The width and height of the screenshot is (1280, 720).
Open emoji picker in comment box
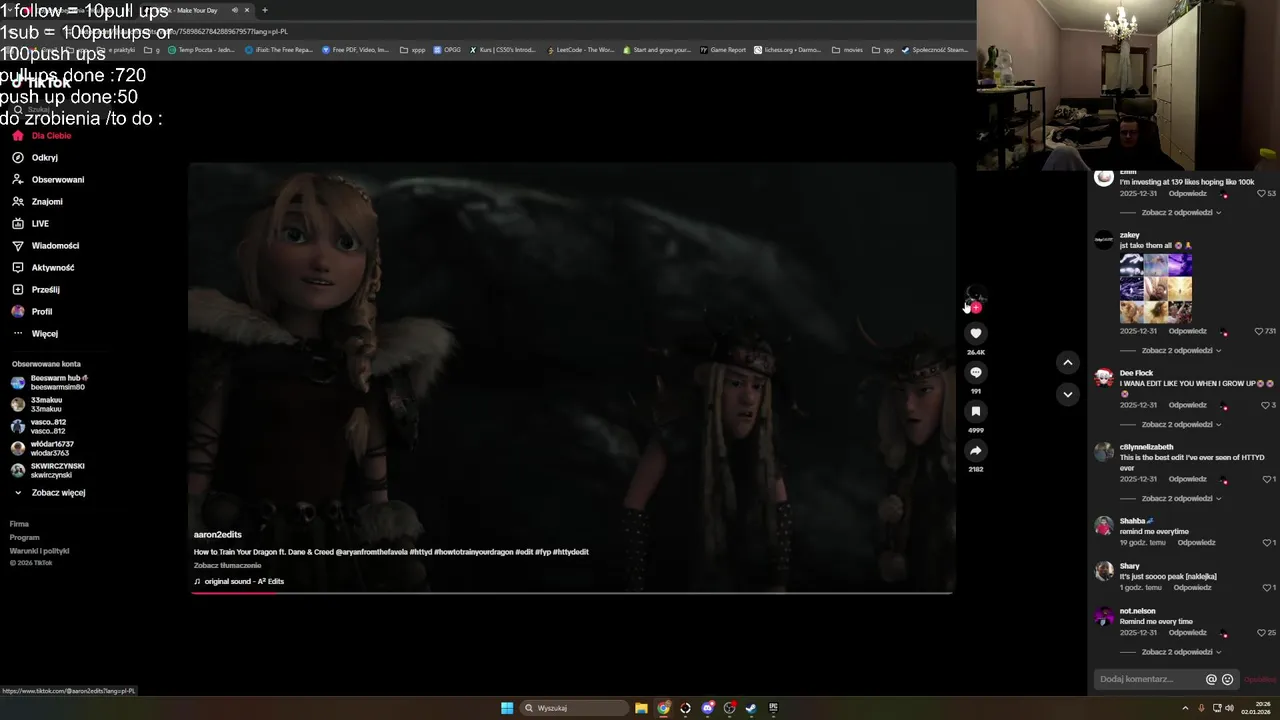tap(1228, 680)
